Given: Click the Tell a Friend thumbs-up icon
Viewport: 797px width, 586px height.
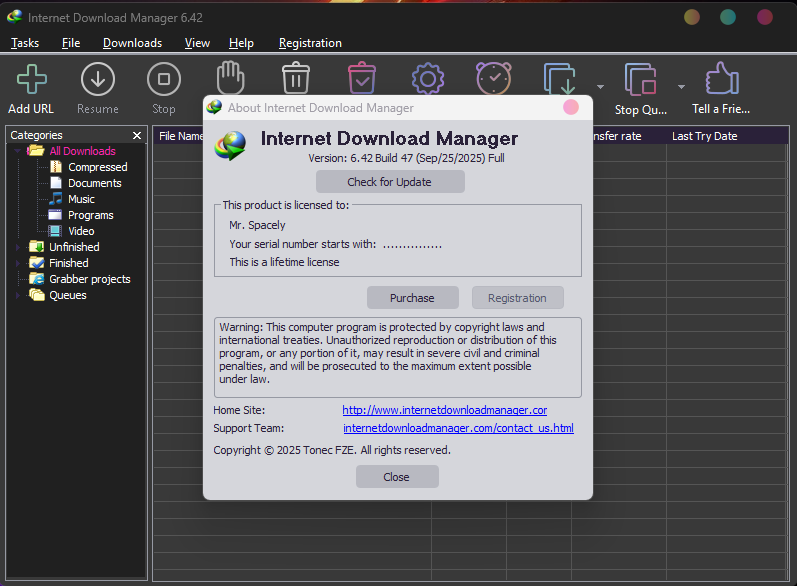Looking at the screenshot, I should click(x=721, y=80).
